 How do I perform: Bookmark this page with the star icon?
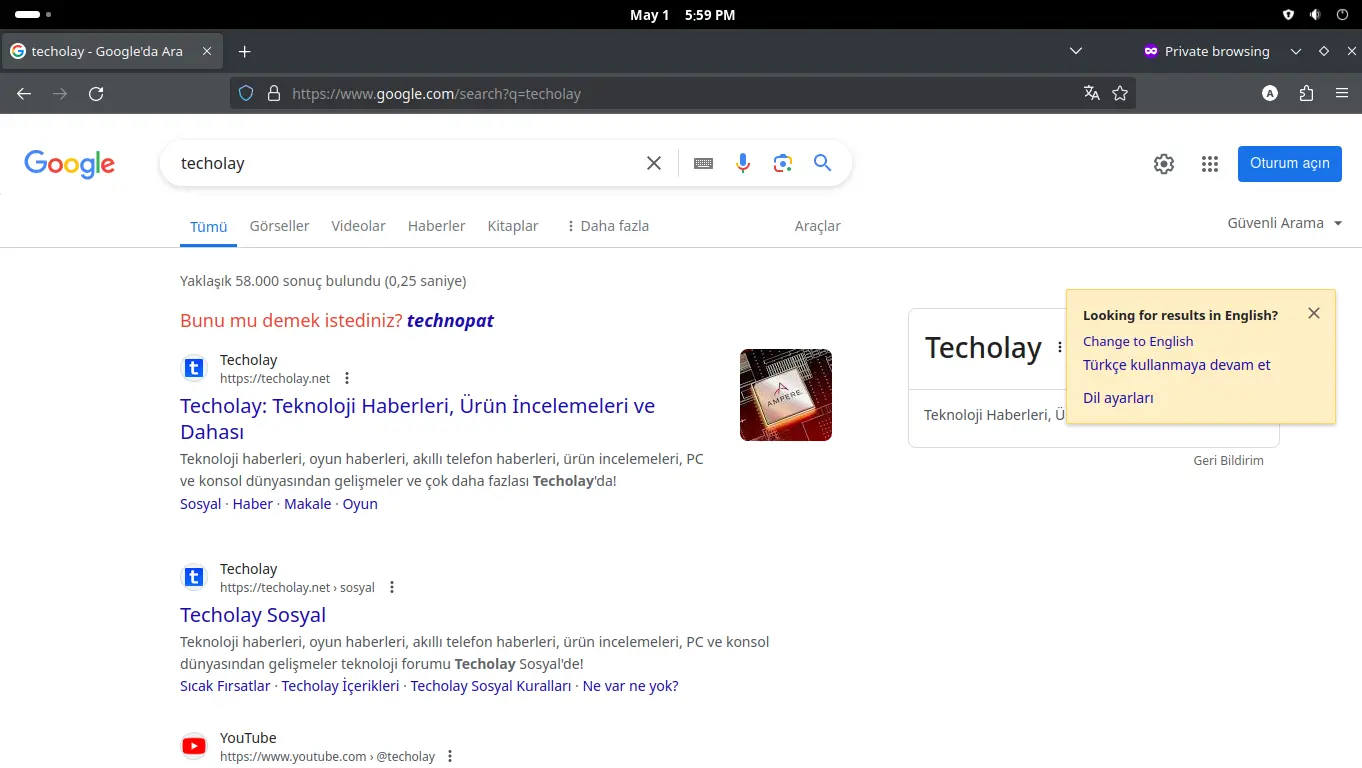click(1120, 93)
